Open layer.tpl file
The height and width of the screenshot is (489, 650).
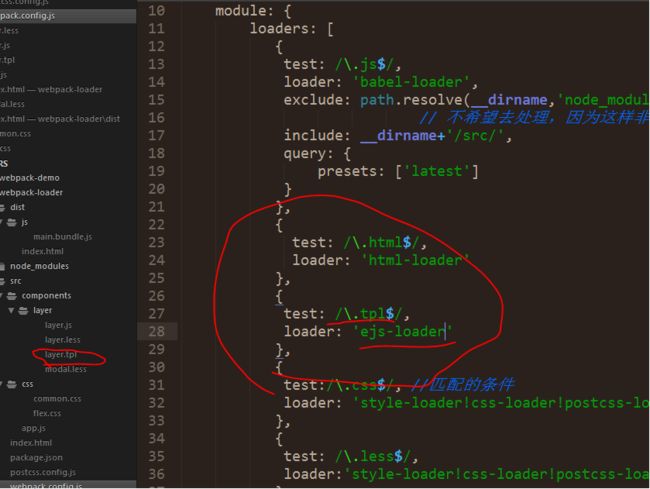(61, 355)
